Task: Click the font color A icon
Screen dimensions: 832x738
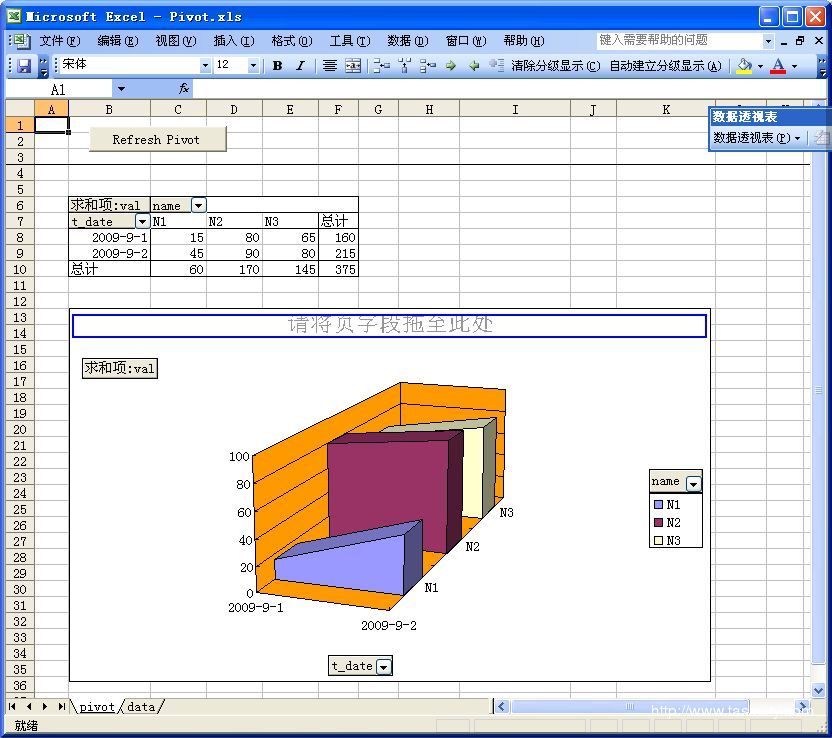Action: click(x=778, y=66)
